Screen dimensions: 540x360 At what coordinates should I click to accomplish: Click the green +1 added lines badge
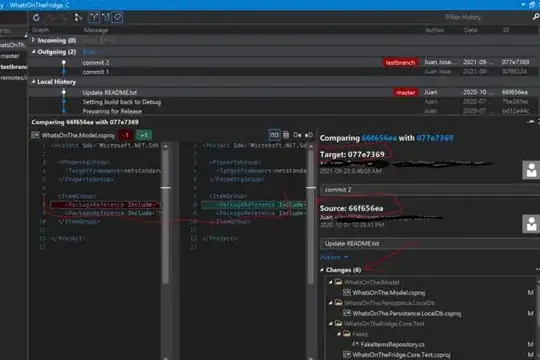[x=144, y=135]
